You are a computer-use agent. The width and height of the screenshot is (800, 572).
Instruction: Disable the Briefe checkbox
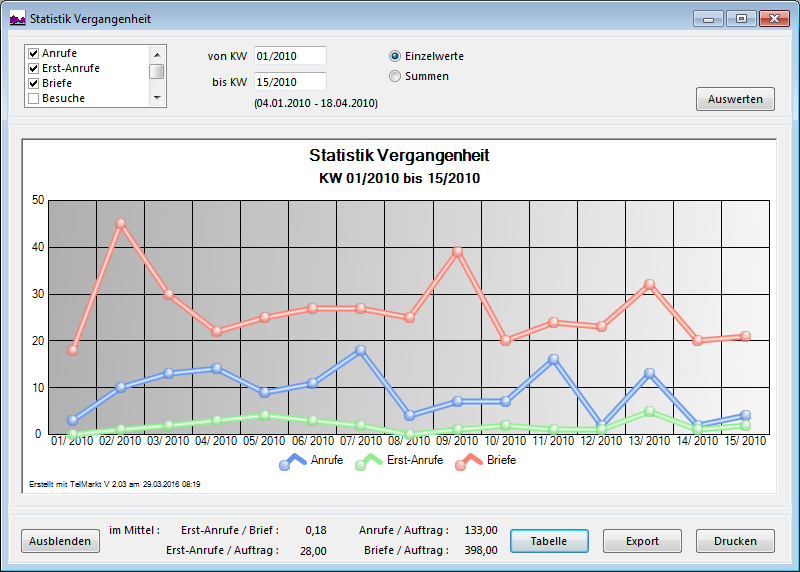click(x=34, y=83)
